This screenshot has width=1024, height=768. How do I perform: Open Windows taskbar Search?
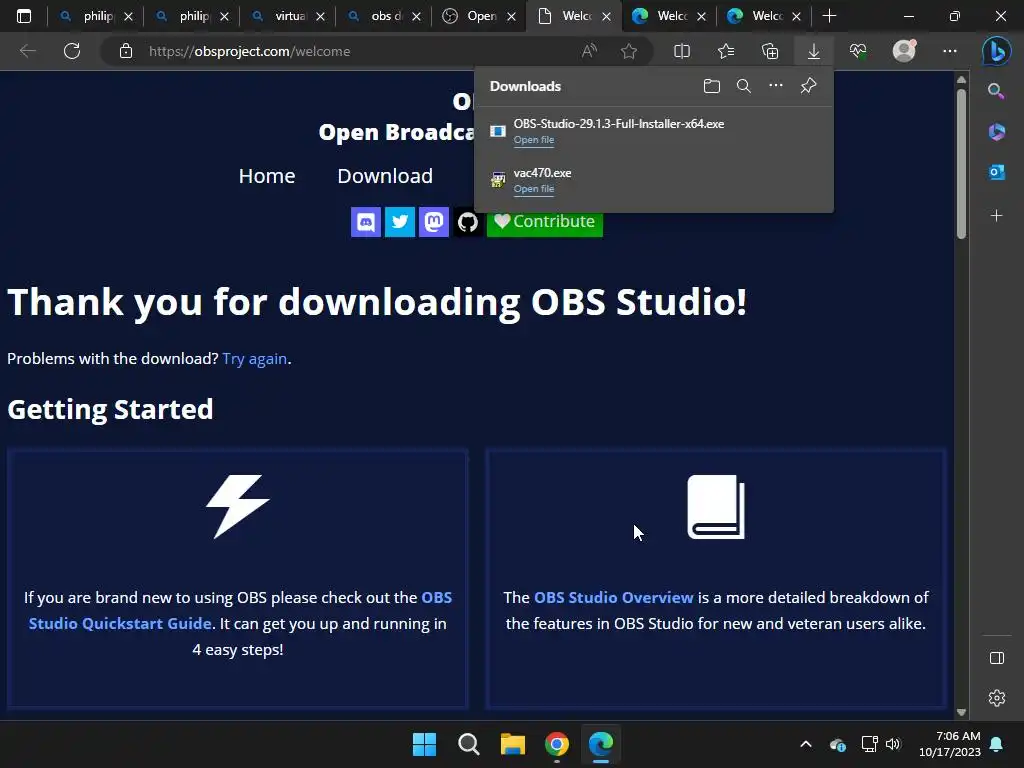pos(468,744)
